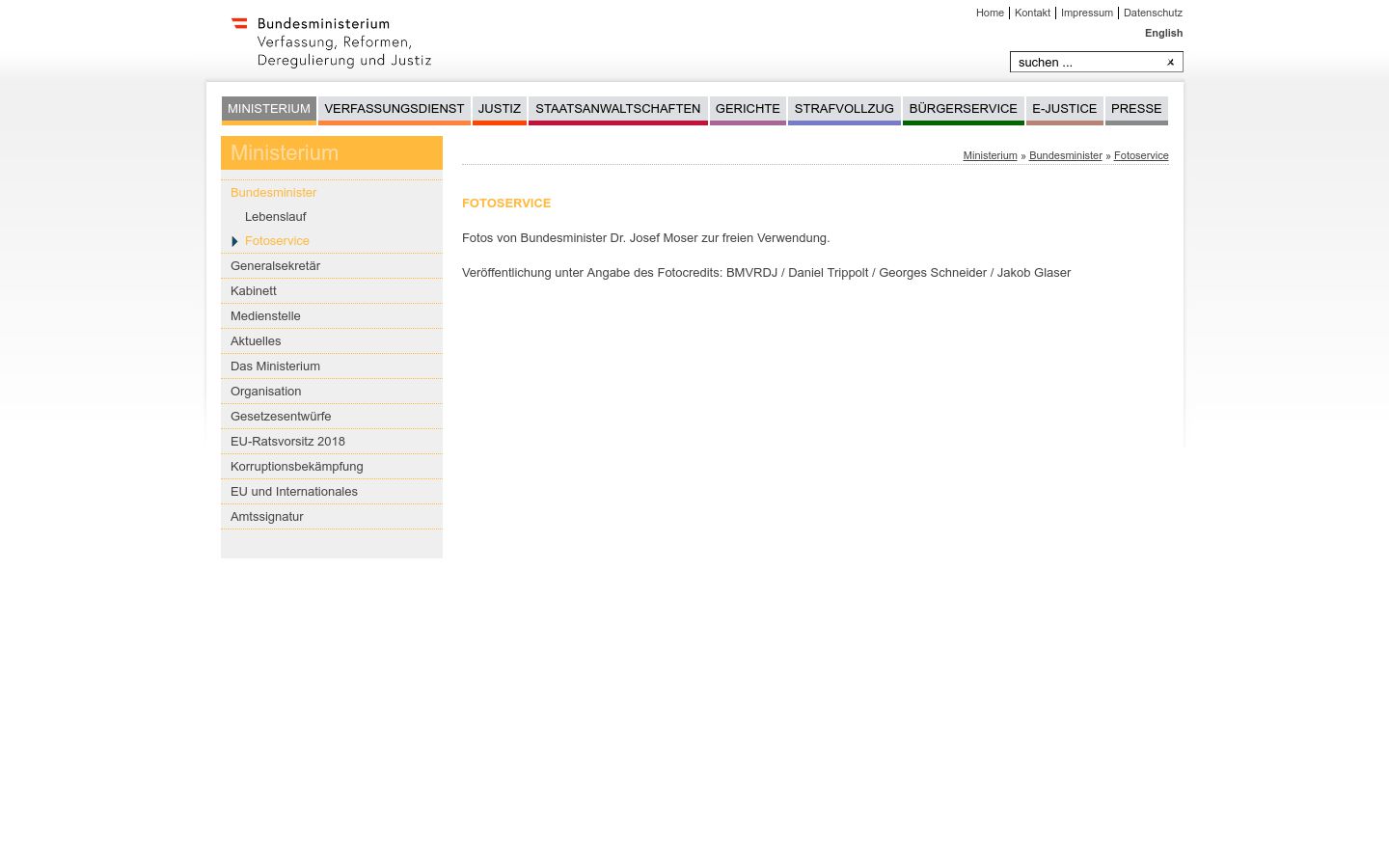The width and height of the screenshot is (1389, 868).
Task: Open EU-Ratsvorsitz 2018 in the sidebar
Action: click(x=332, y=442)
